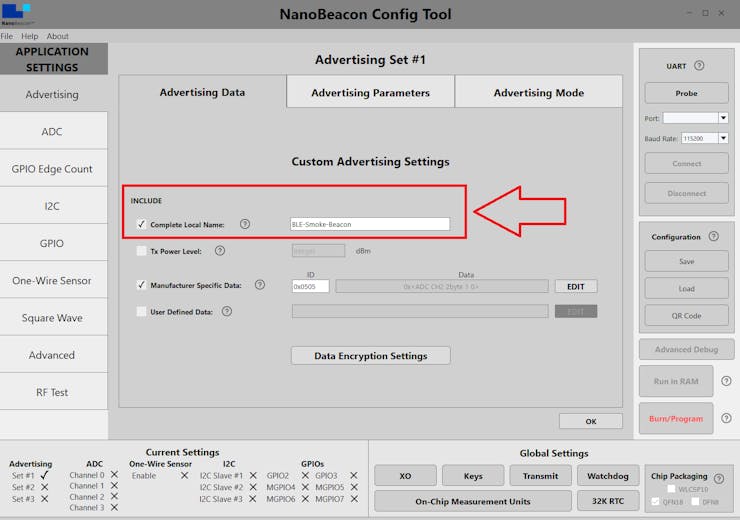
Task: Click EDIT for Manufacturer Specific Data
Action: pyautogui.click(x=576, y=286)
